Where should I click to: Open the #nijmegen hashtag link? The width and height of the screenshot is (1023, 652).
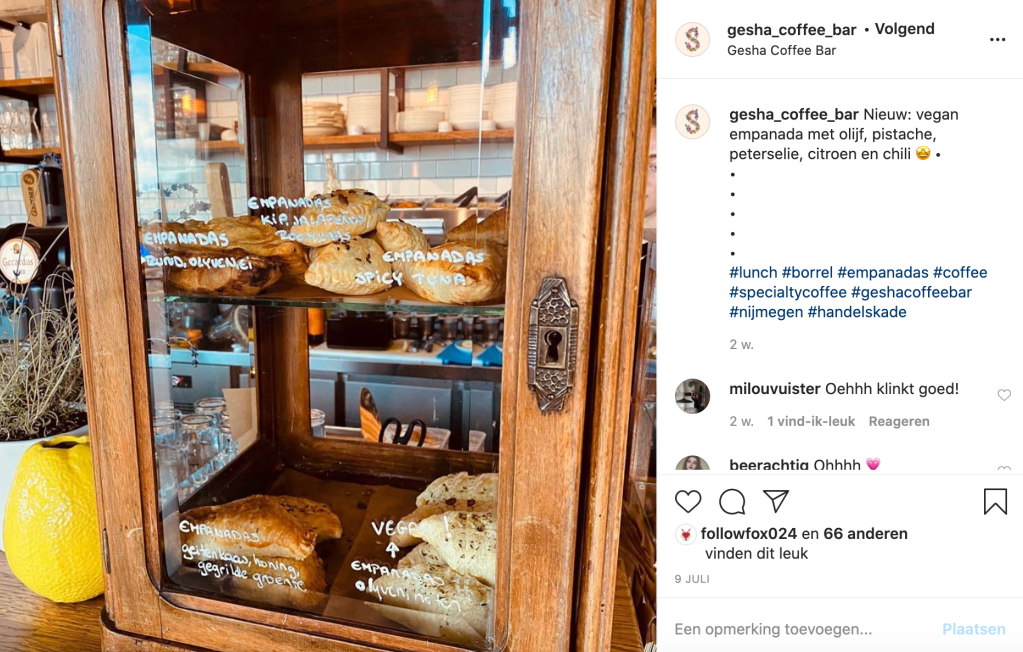coord(766,312)
